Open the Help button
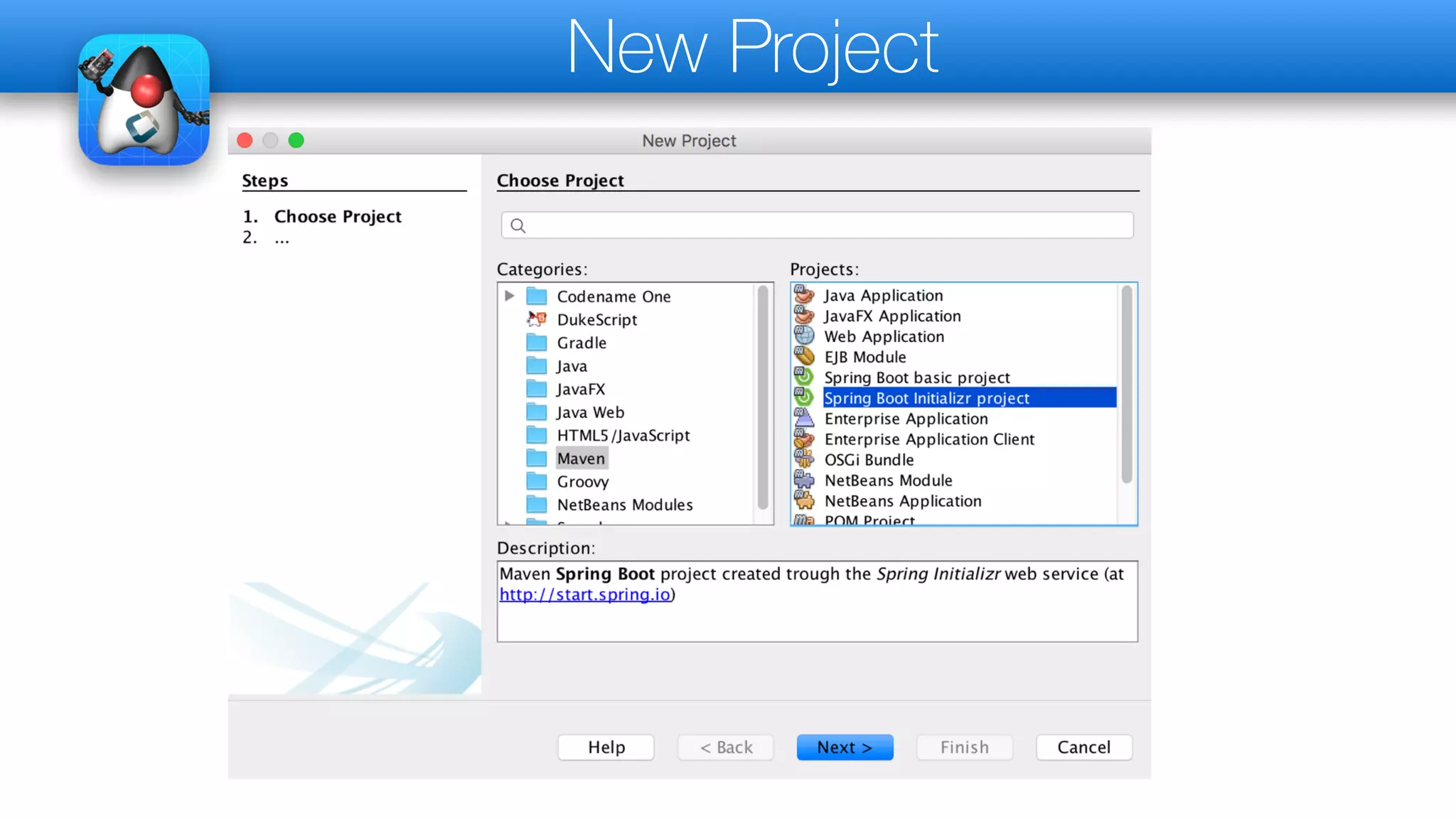 click(x=606, y=747)
